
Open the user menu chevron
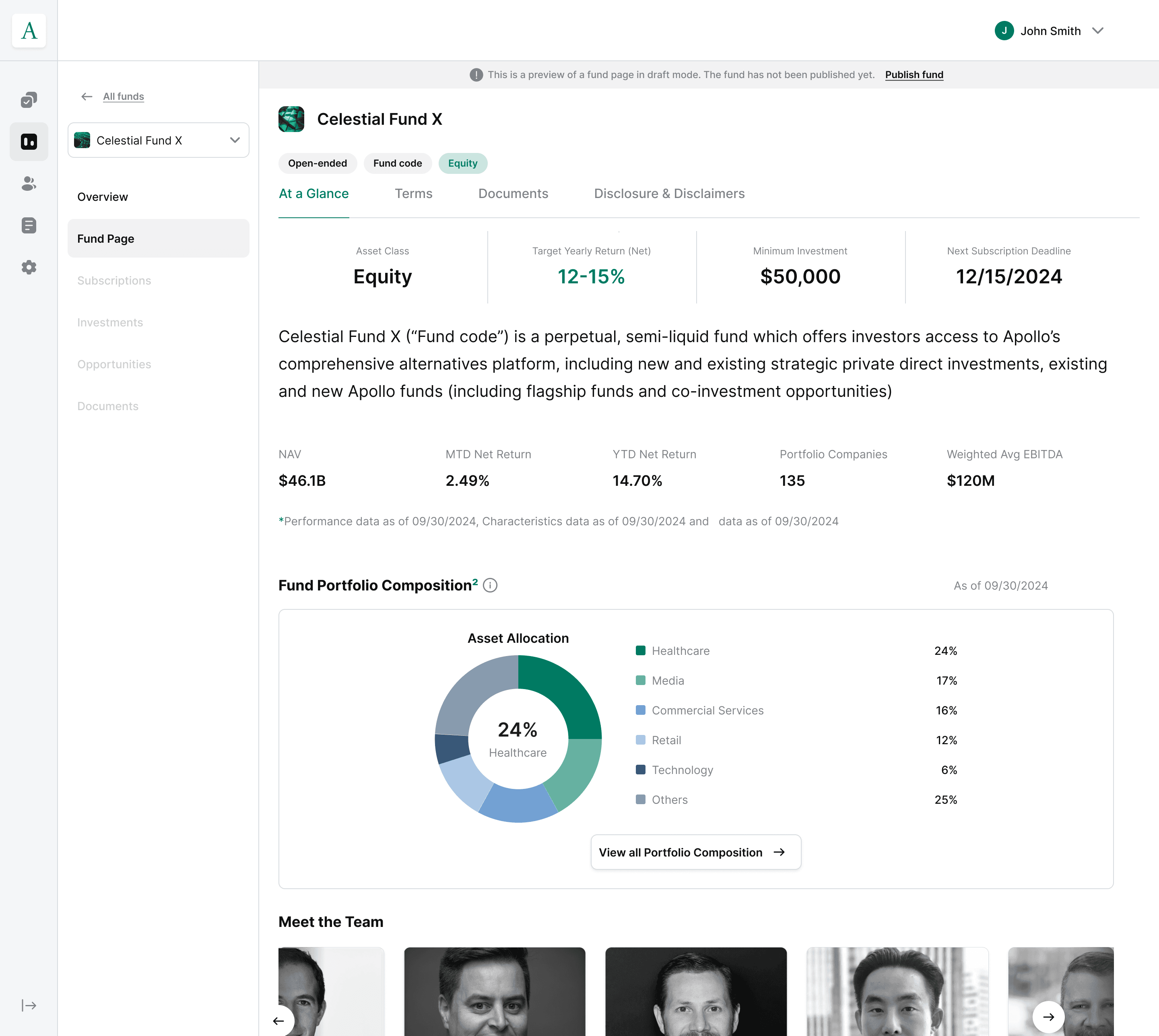[1098, 31]
